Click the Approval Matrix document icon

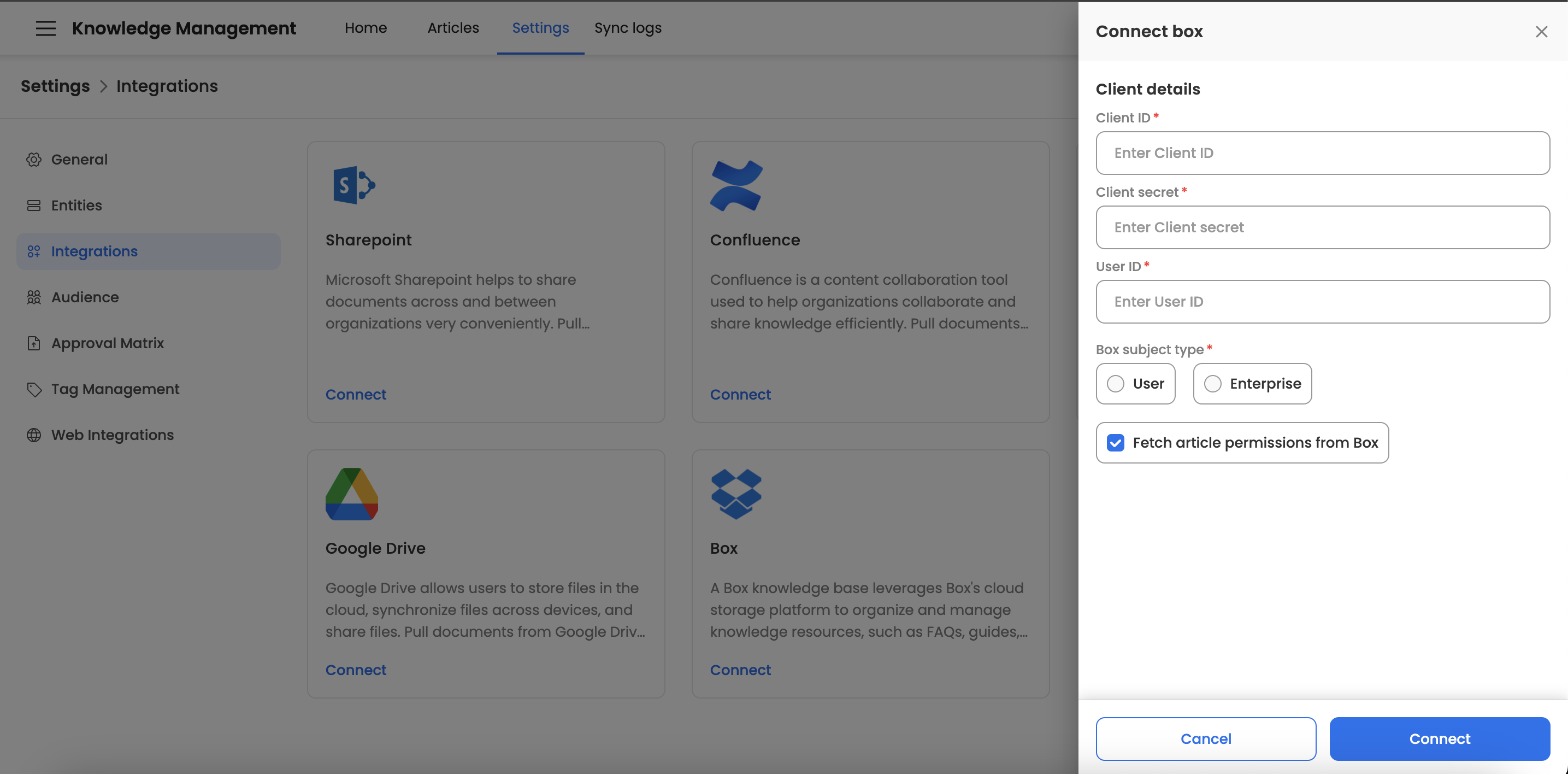(x=34, y=343)
